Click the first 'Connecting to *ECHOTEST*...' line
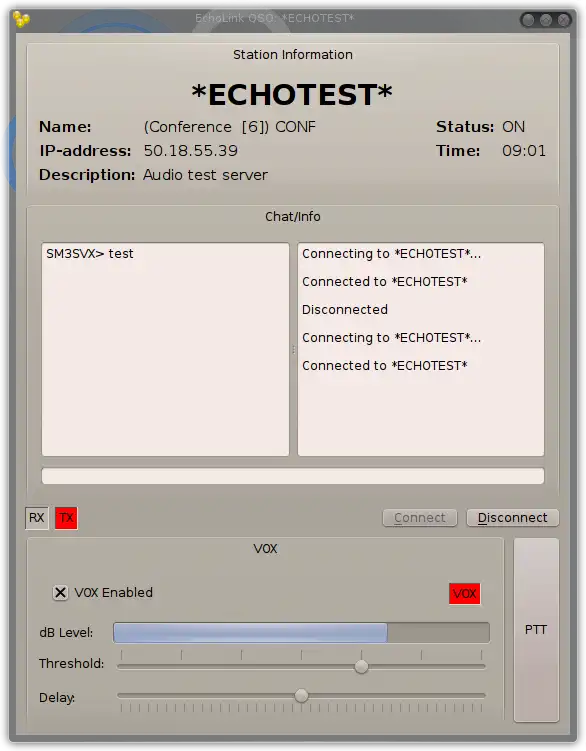Viewport: 586px width, 751px height. coord(391,254)
